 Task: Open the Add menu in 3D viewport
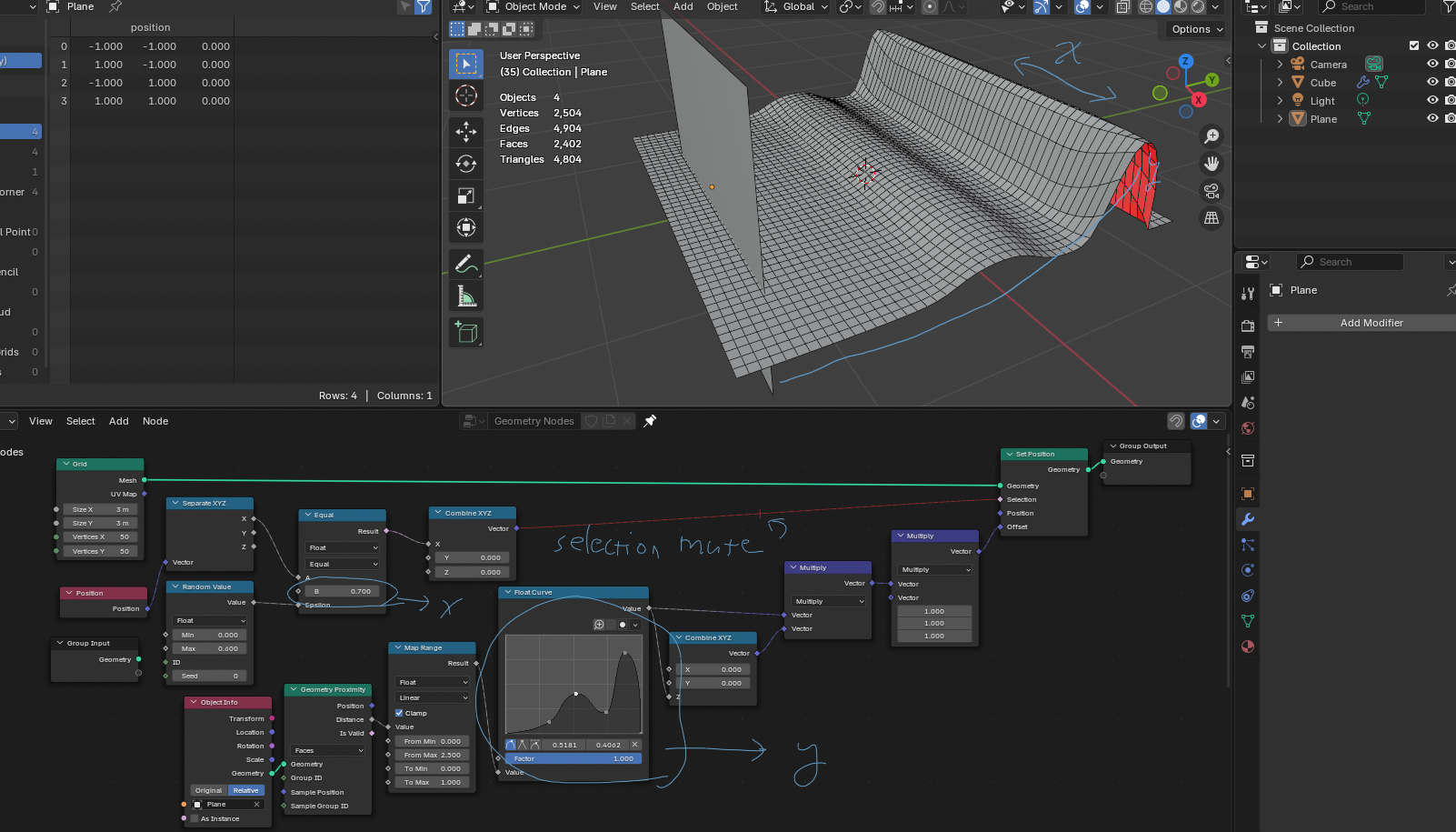pyautogui.click(x=683, y=6)
